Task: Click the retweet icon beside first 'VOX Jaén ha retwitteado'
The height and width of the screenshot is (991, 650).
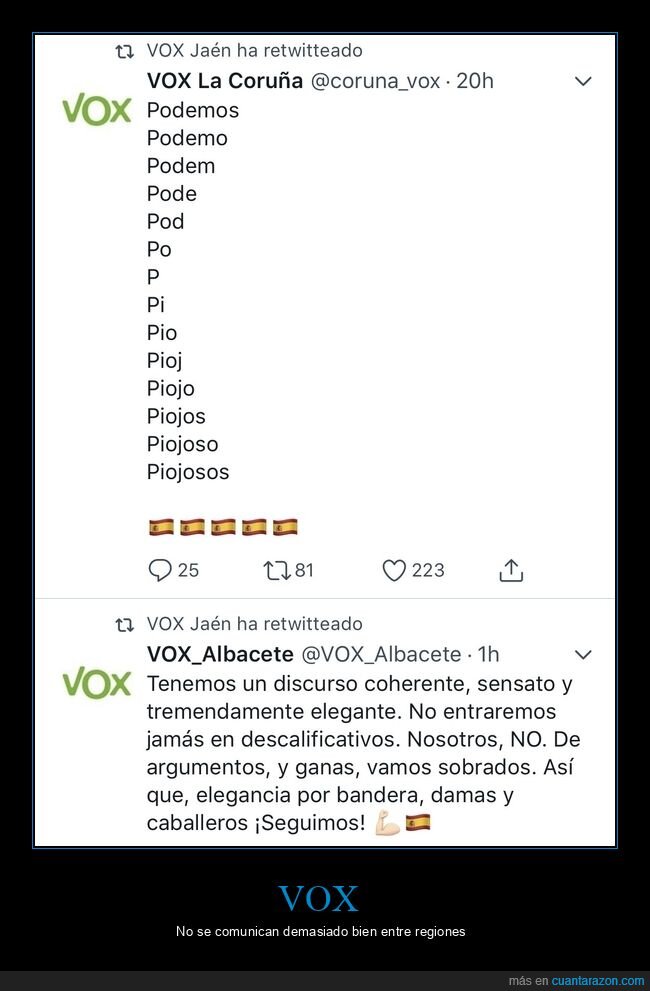Action: pyautogui.click(x=125, y=51)
